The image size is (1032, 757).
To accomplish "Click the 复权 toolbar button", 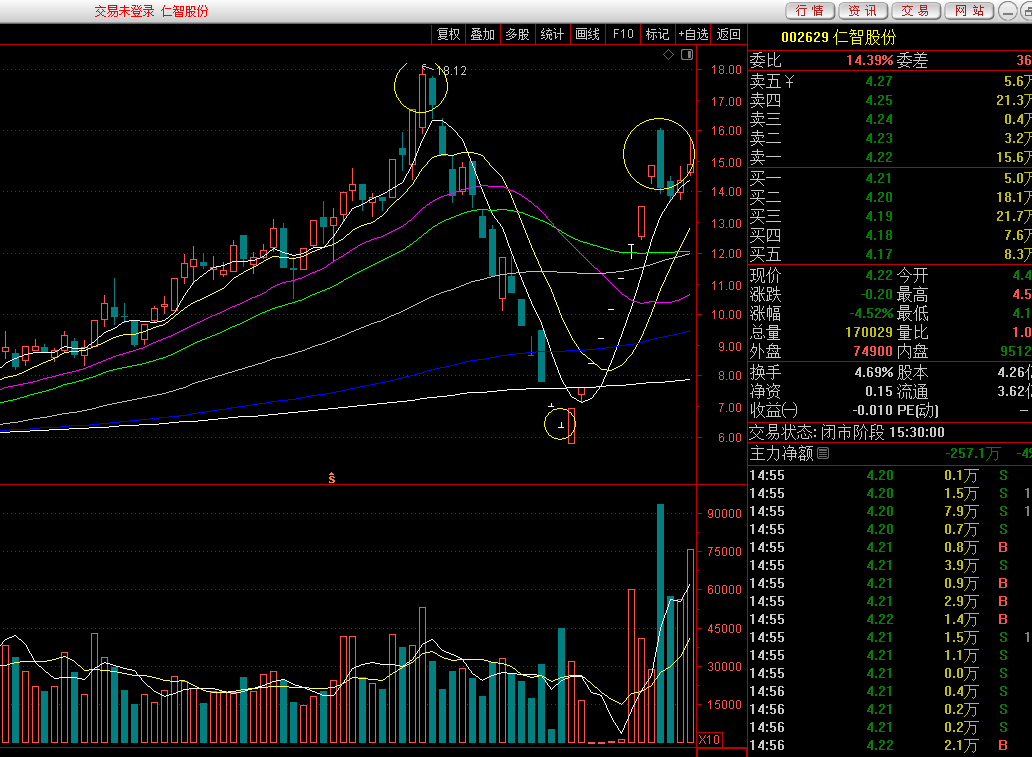I will (449, 34).
